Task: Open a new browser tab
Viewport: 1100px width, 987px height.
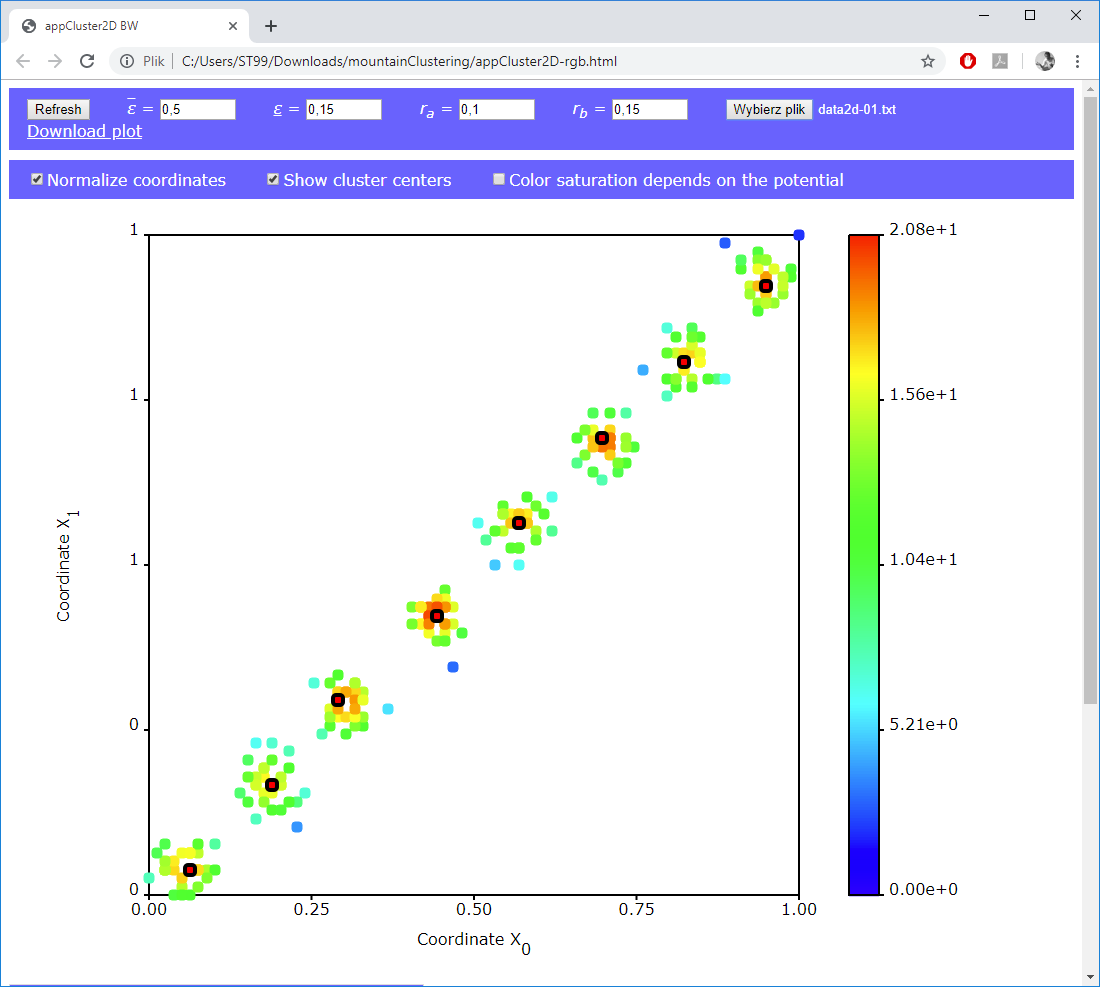Action: coord(271,26)
